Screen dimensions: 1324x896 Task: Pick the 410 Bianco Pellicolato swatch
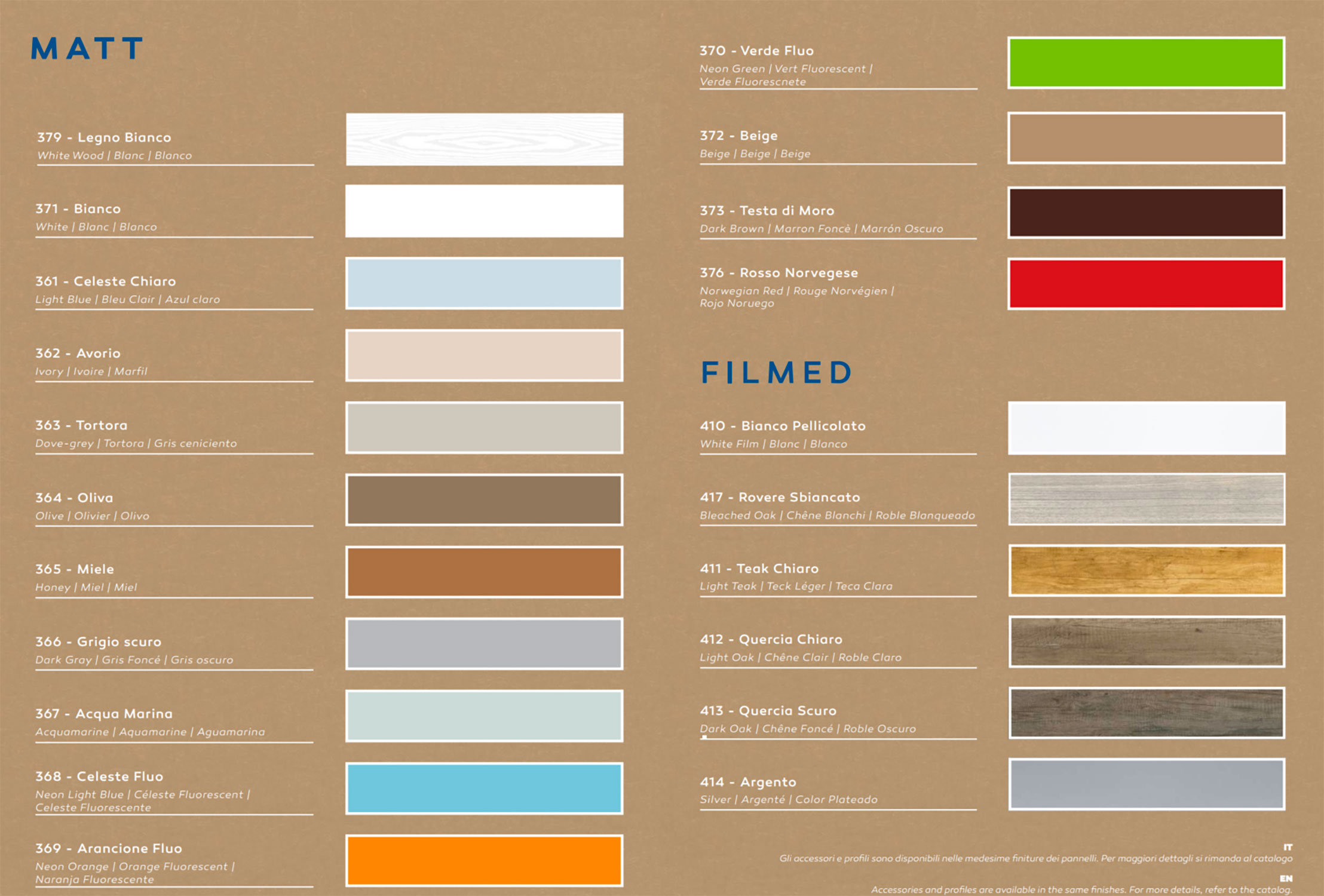(x=1147, y=428)
